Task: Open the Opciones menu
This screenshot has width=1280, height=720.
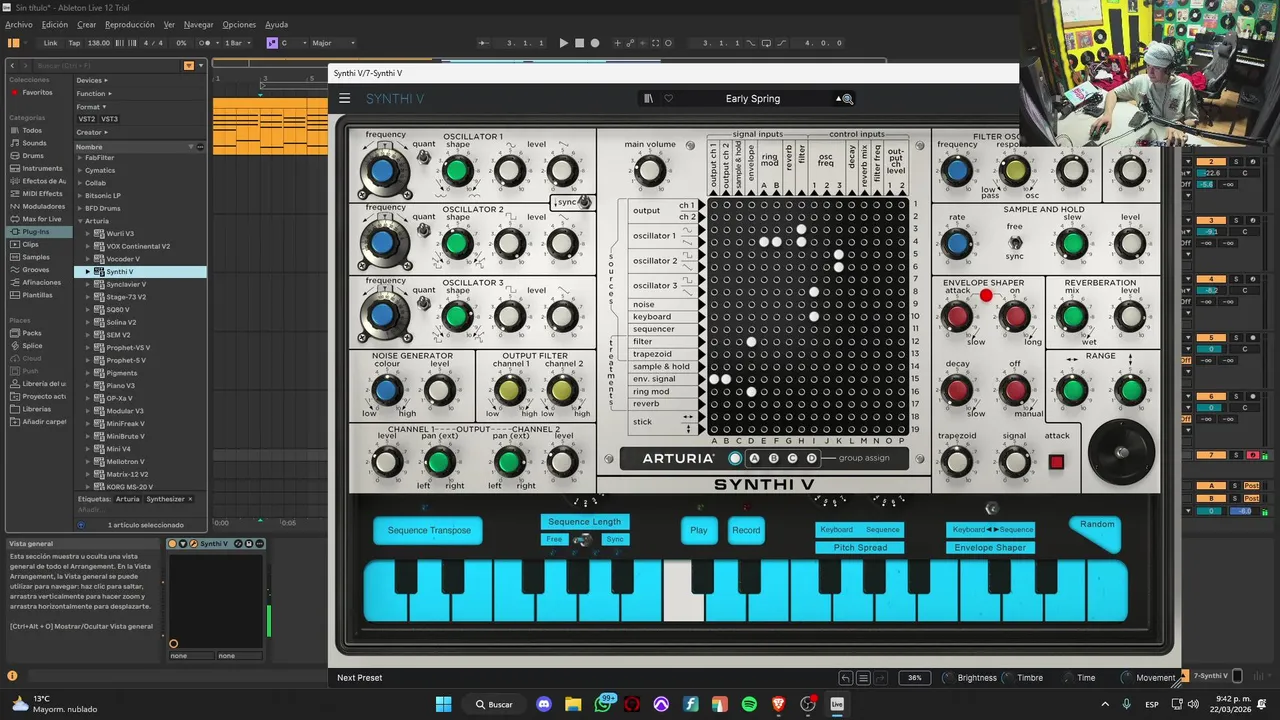Action: click(239, 24)
